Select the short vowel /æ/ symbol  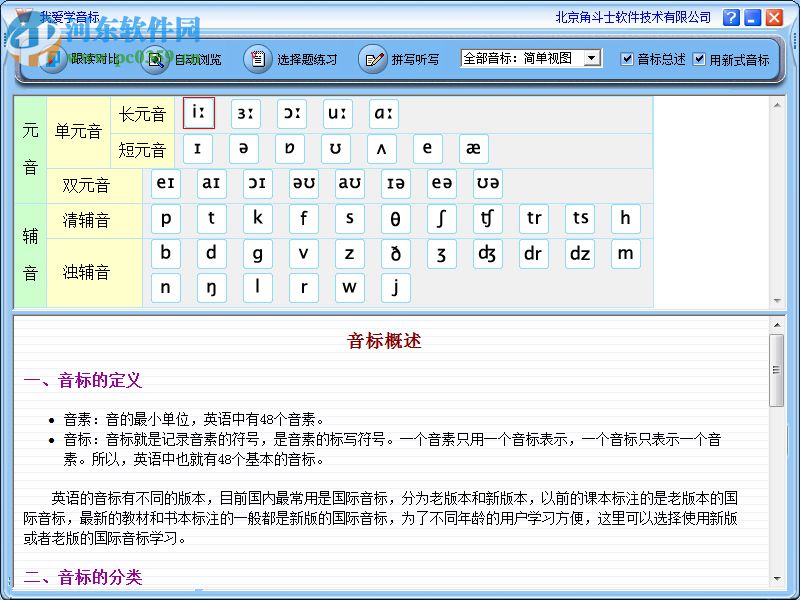[x=473, y=148]
